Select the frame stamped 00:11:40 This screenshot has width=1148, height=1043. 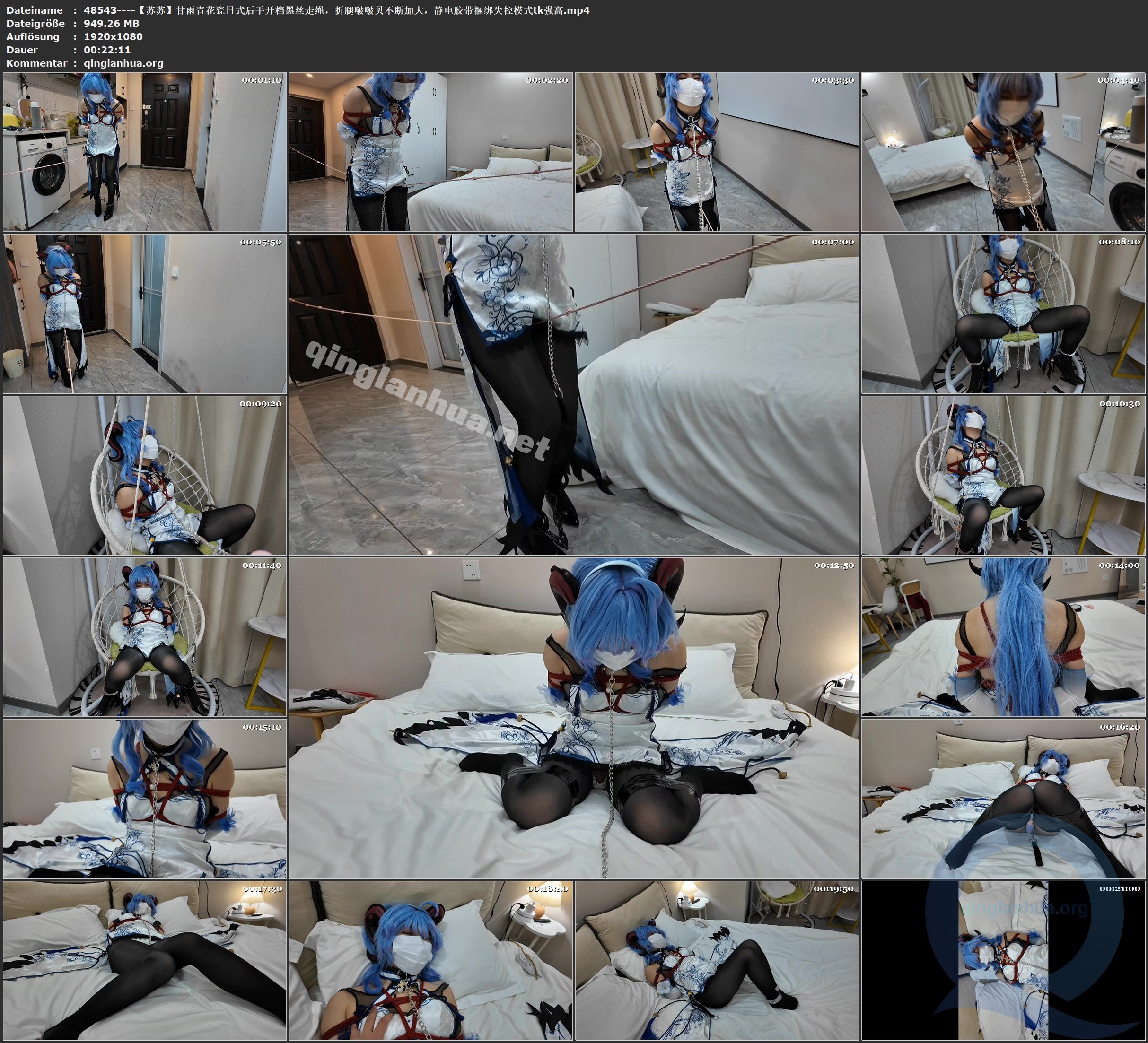click(145, 636)
